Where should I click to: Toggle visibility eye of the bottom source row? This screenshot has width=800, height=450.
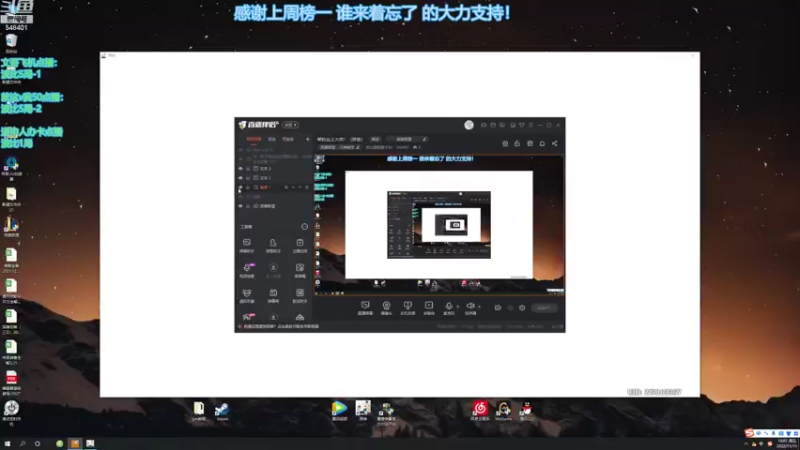240,206
